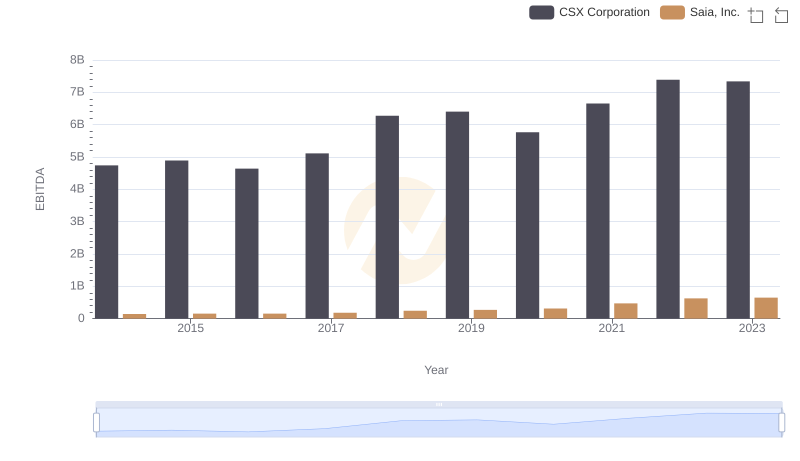Click the '1B' y-axis label
This screenshot has width=800, height=461.
click(x=77, y=286)
